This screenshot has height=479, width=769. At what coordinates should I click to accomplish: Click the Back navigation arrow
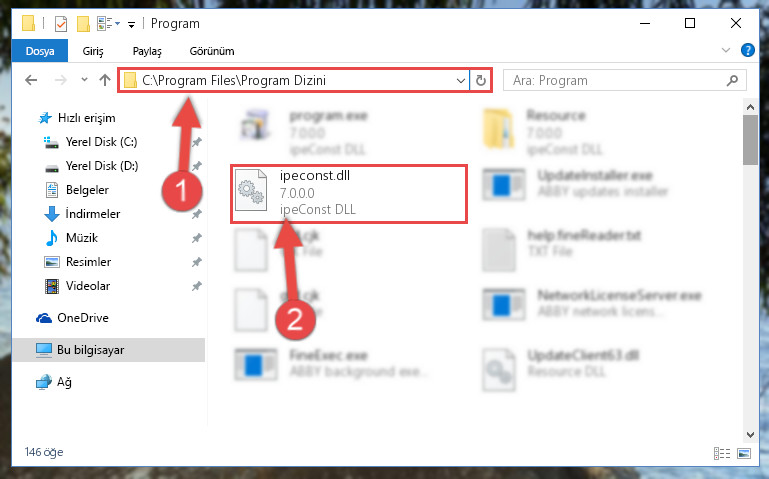click(31, 80)
